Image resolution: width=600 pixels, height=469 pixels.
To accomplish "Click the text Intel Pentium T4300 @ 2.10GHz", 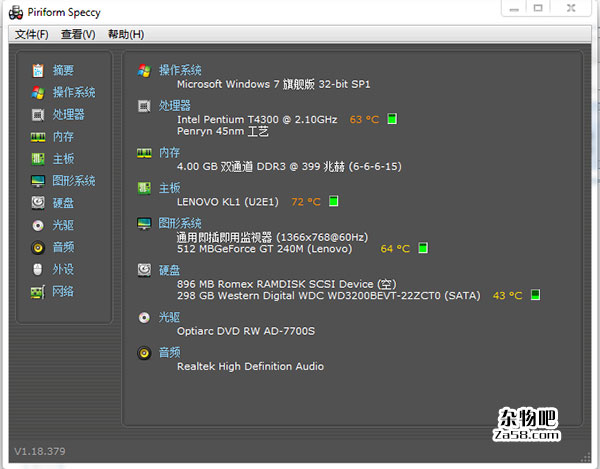I will point(257,120).
